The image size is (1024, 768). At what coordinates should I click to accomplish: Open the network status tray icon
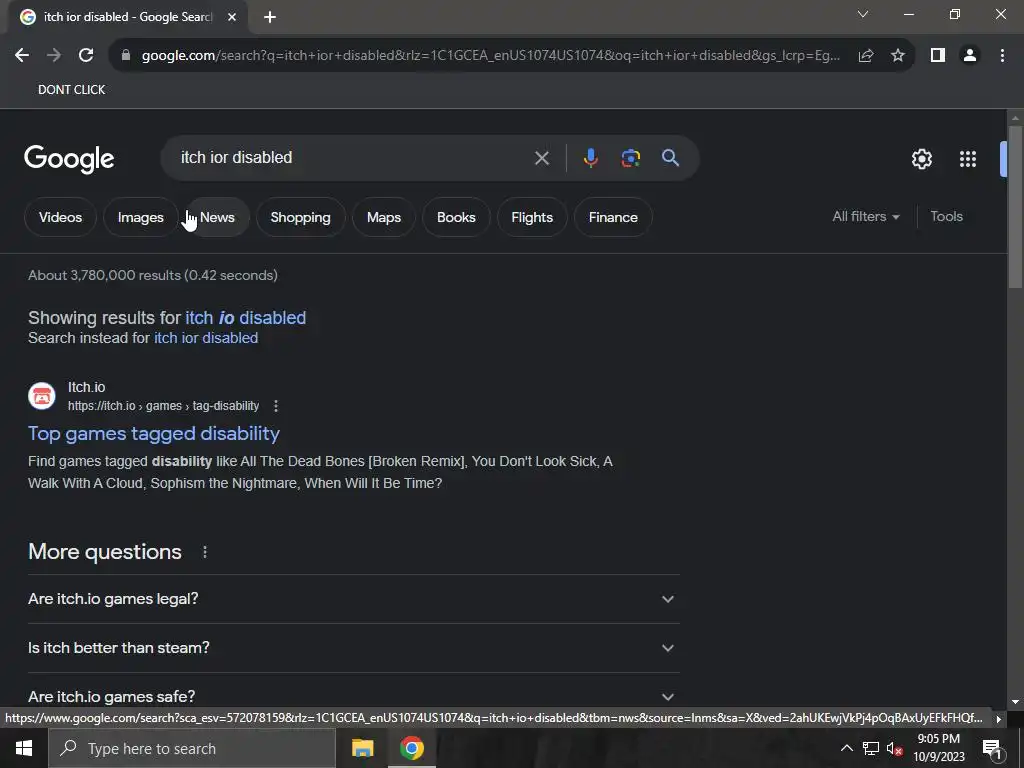(871, 748)
